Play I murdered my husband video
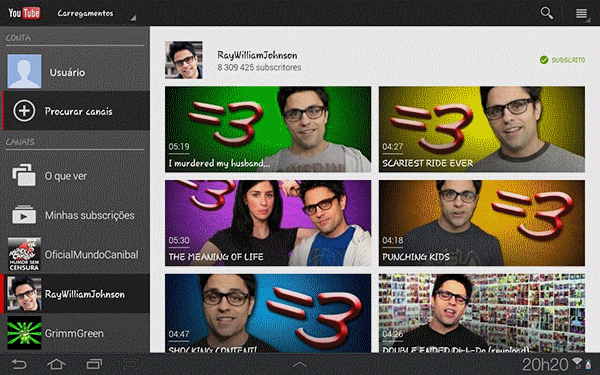 [268, 129]
